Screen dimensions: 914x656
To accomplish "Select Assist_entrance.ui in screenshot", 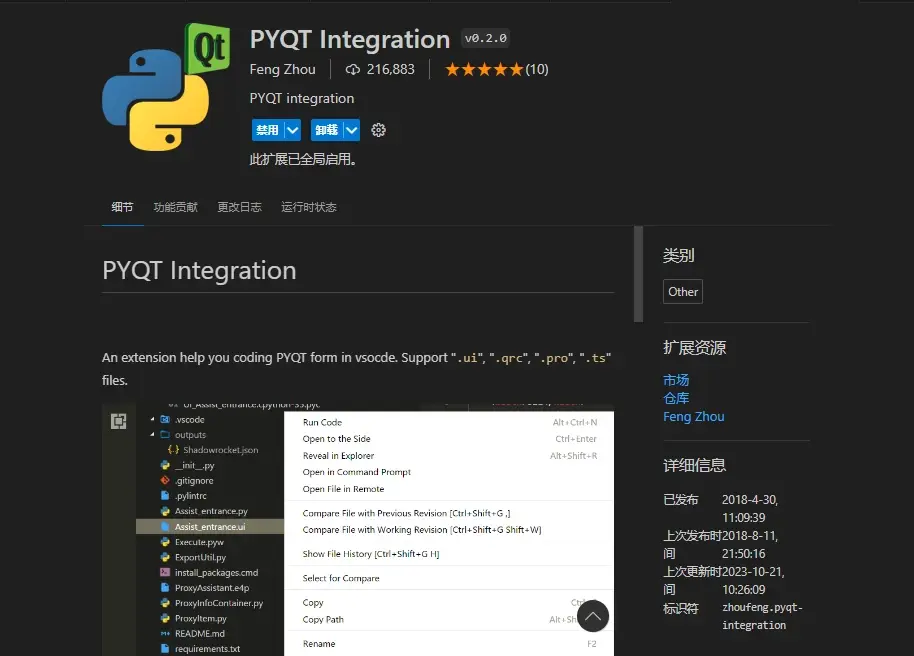I will [x=210, y=527].
